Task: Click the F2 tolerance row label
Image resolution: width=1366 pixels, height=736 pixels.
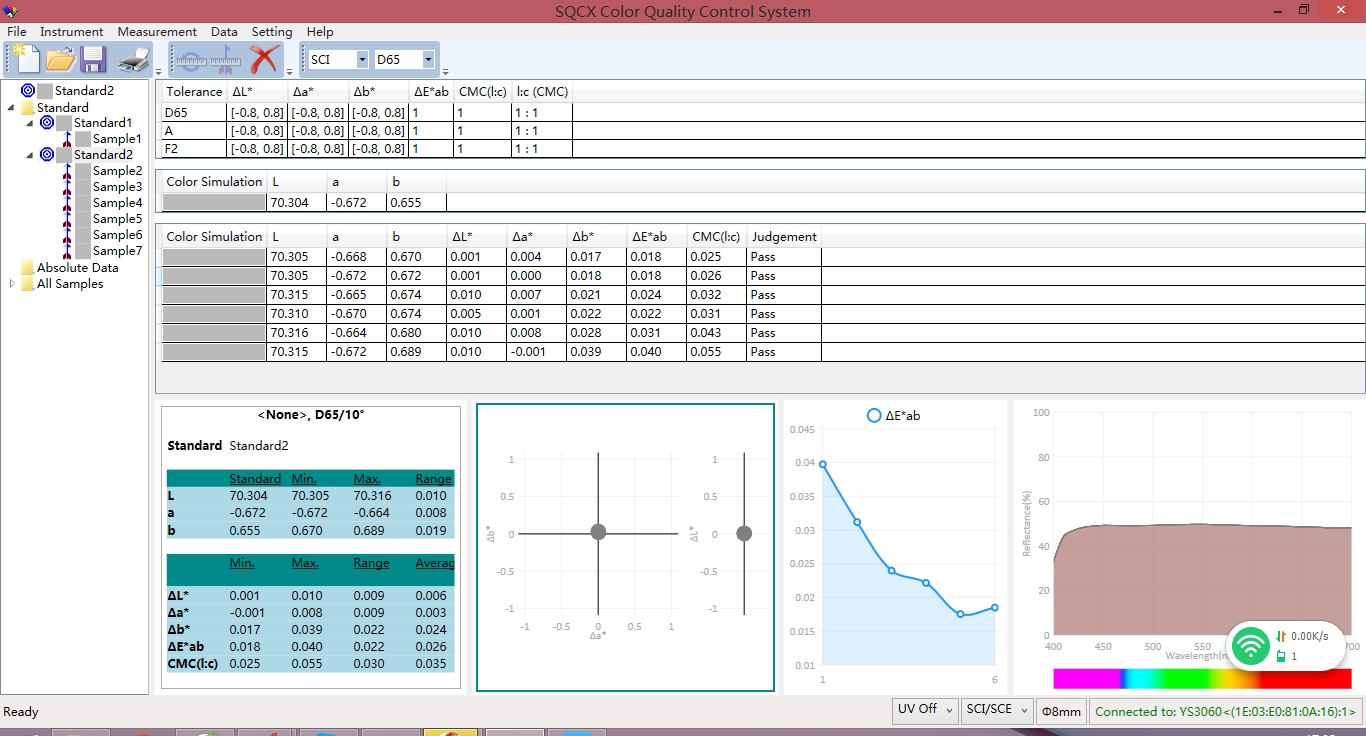Action: [x=171, y=149]
